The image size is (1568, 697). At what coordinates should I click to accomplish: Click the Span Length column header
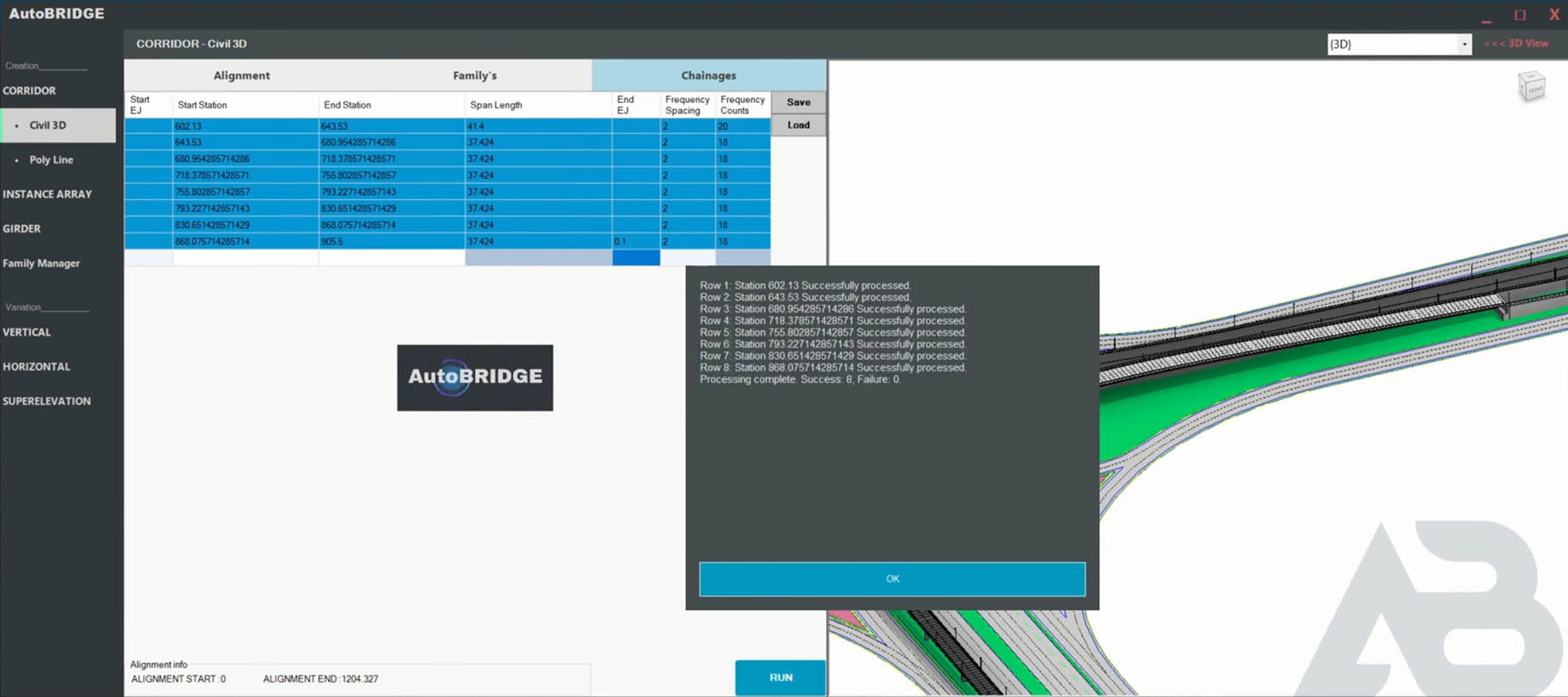[x=538, y=105]
